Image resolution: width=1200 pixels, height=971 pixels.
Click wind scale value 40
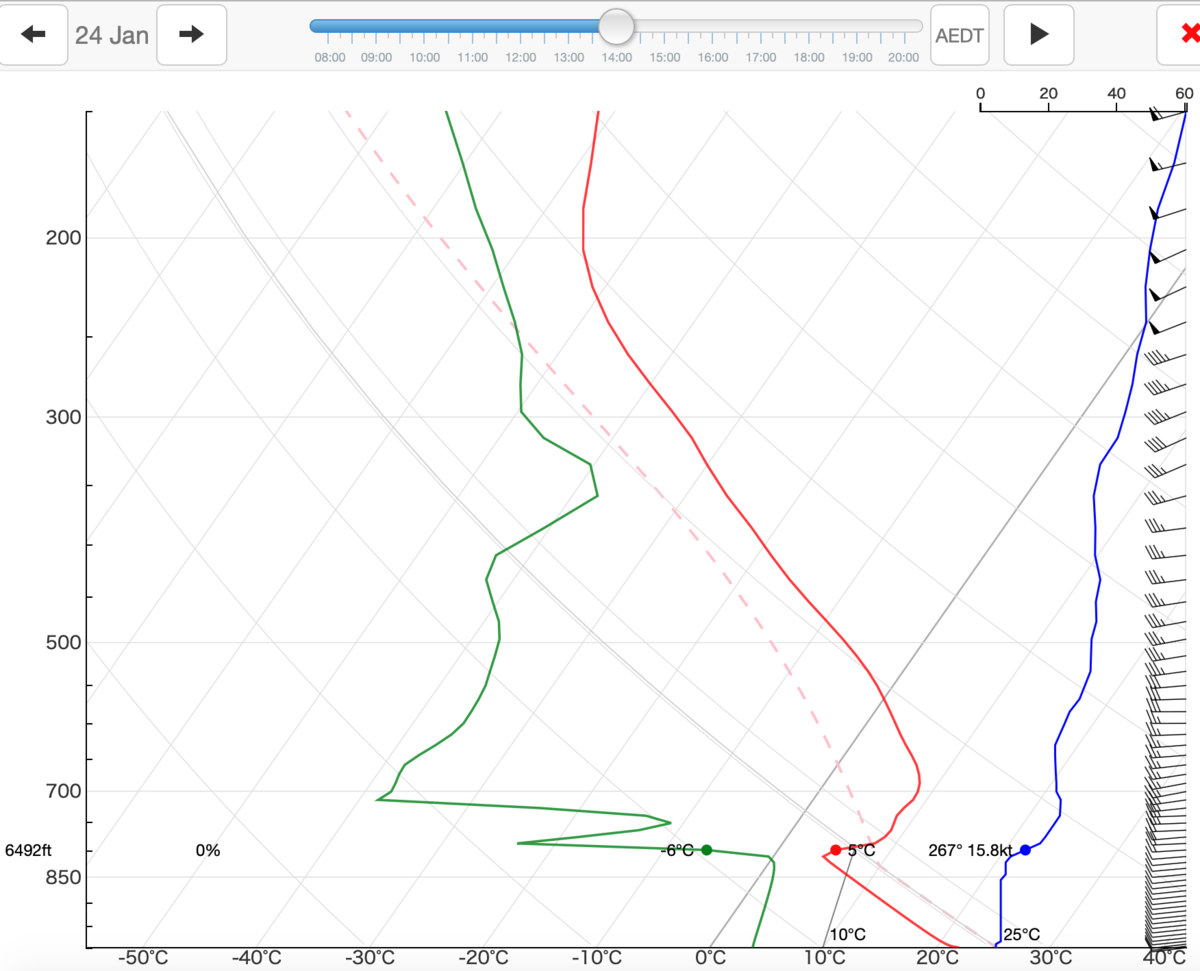coord(1117,93)
